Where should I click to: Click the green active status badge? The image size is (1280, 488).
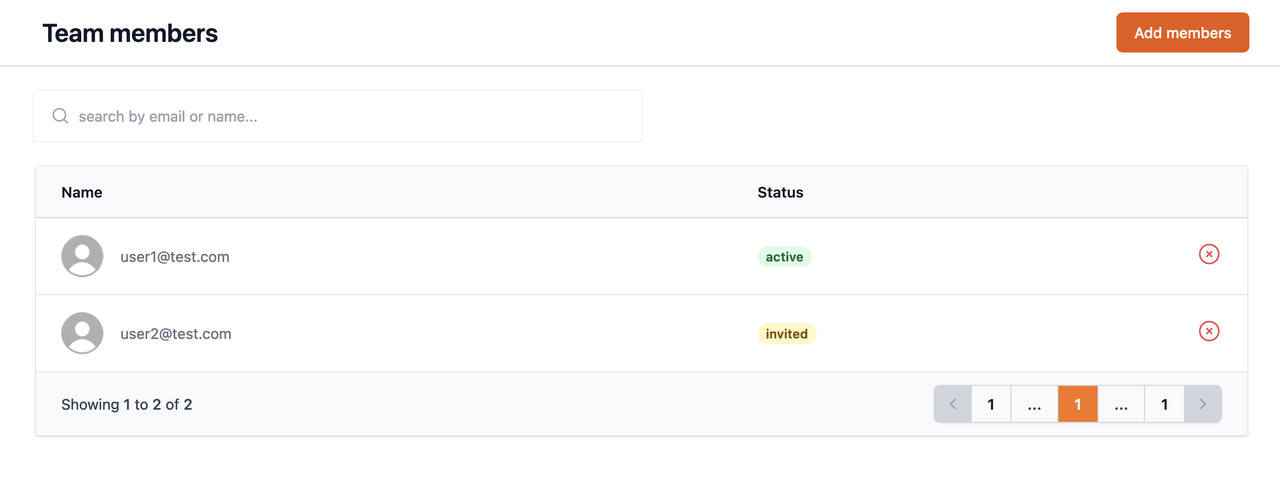pos(784,257)
